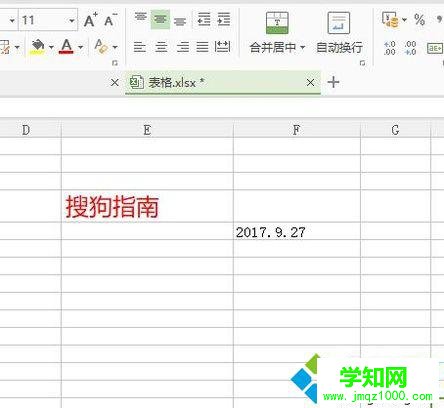Click the red font color A icon
The image size is (444, 408).
point(66,47)
